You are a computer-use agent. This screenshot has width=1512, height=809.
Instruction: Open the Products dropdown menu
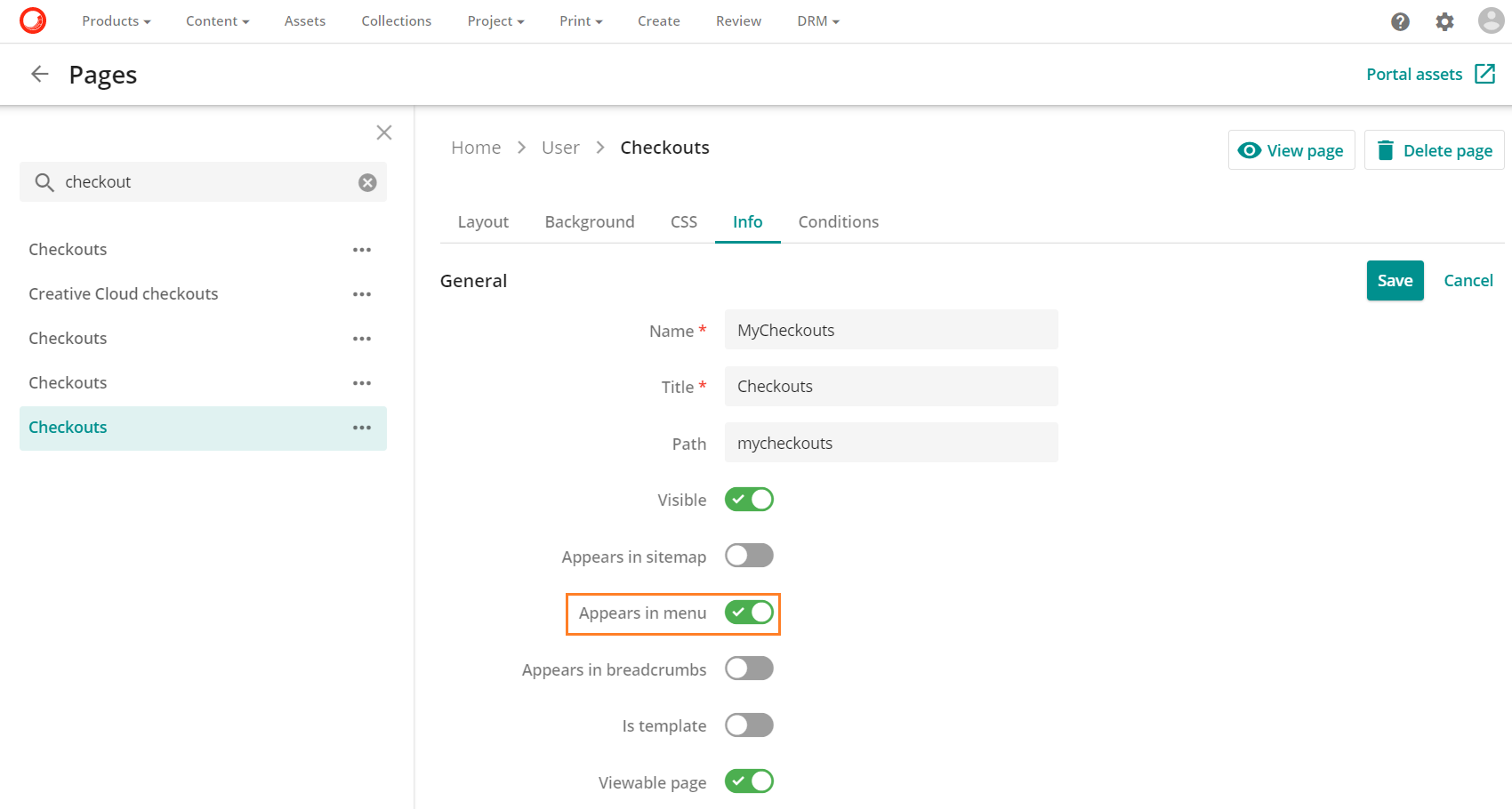pos(116,20)
